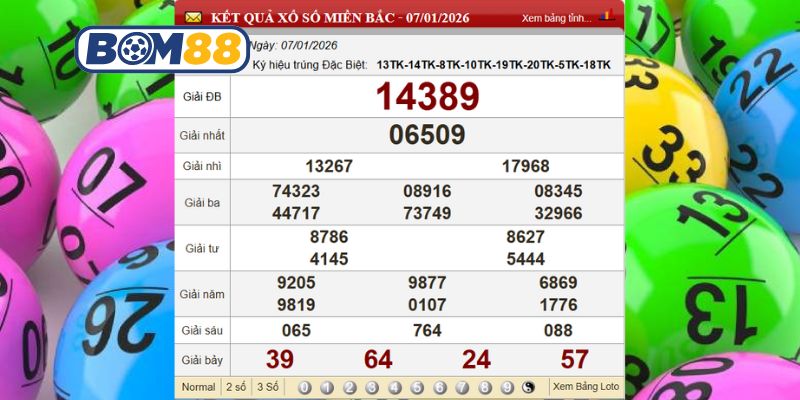Screen dimensions: 800x400
Task: Click sixth prize number 088
Action: click(x=558, y=331)
